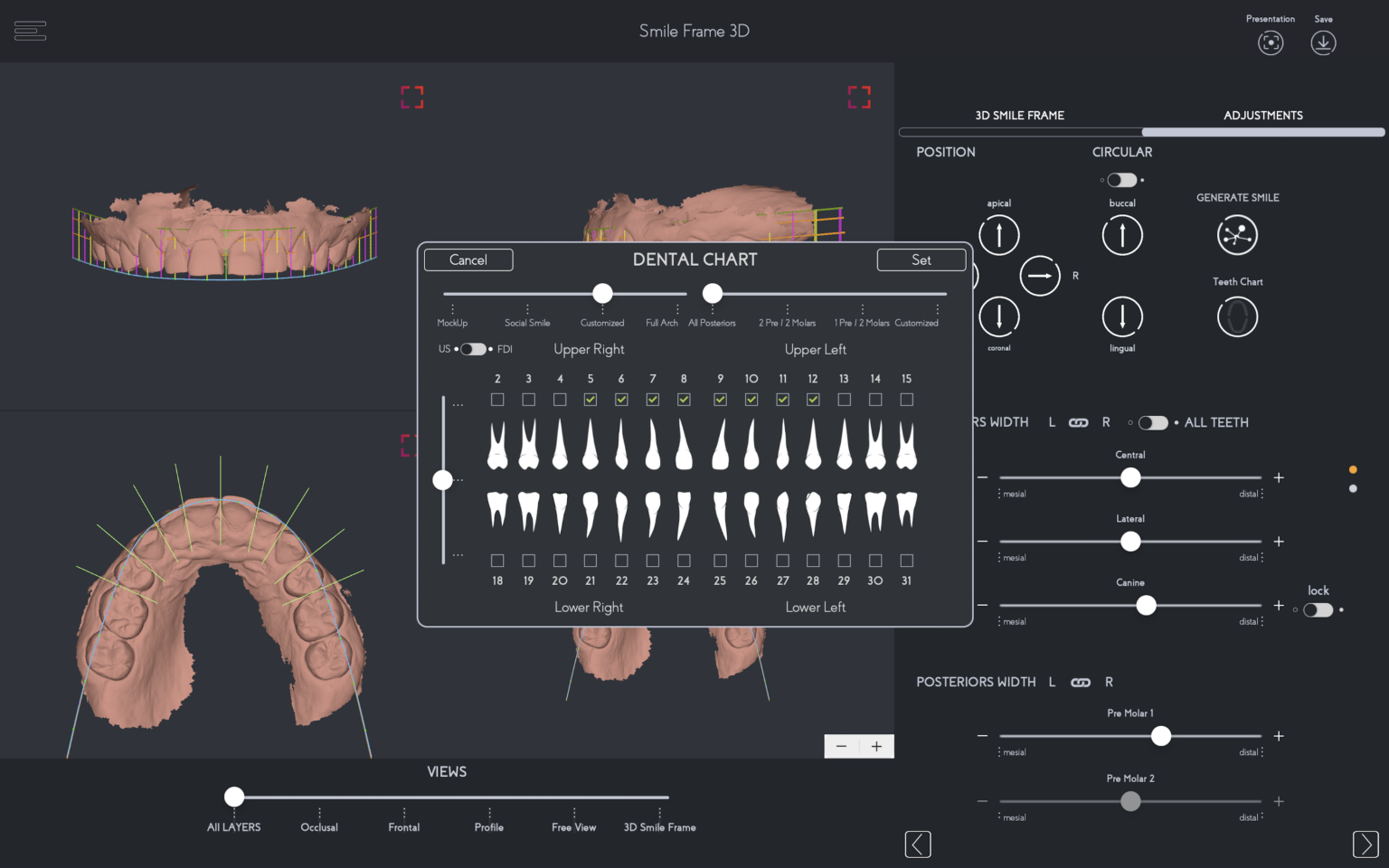Switch units toggle from US to FDI
The width and height of the screenshot is (1389, 868).
click(x=473, y=348)
